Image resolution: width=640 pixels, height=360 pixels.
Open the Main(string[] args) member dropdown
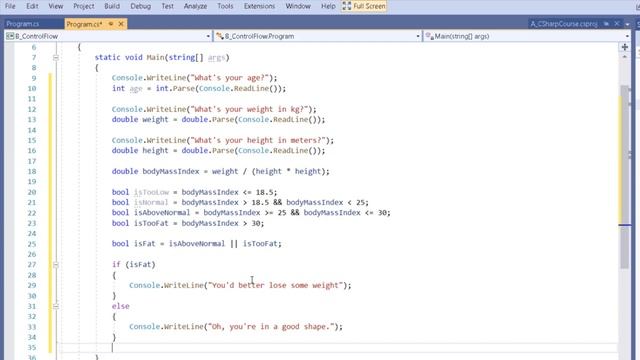[527, 36]
